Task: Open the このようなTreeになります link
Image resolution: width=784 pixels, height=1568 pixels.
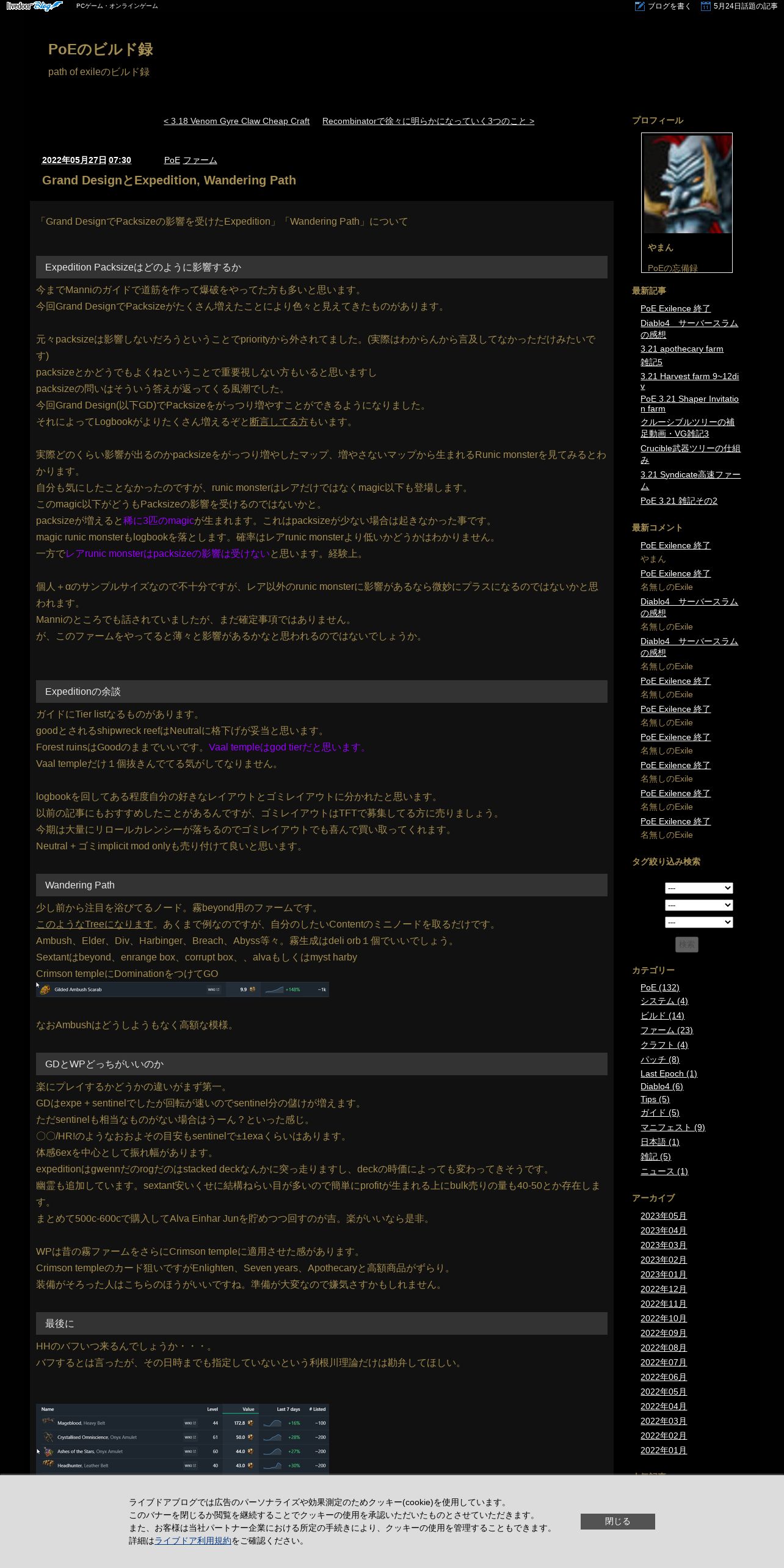Action: click(x=95, y=924)
